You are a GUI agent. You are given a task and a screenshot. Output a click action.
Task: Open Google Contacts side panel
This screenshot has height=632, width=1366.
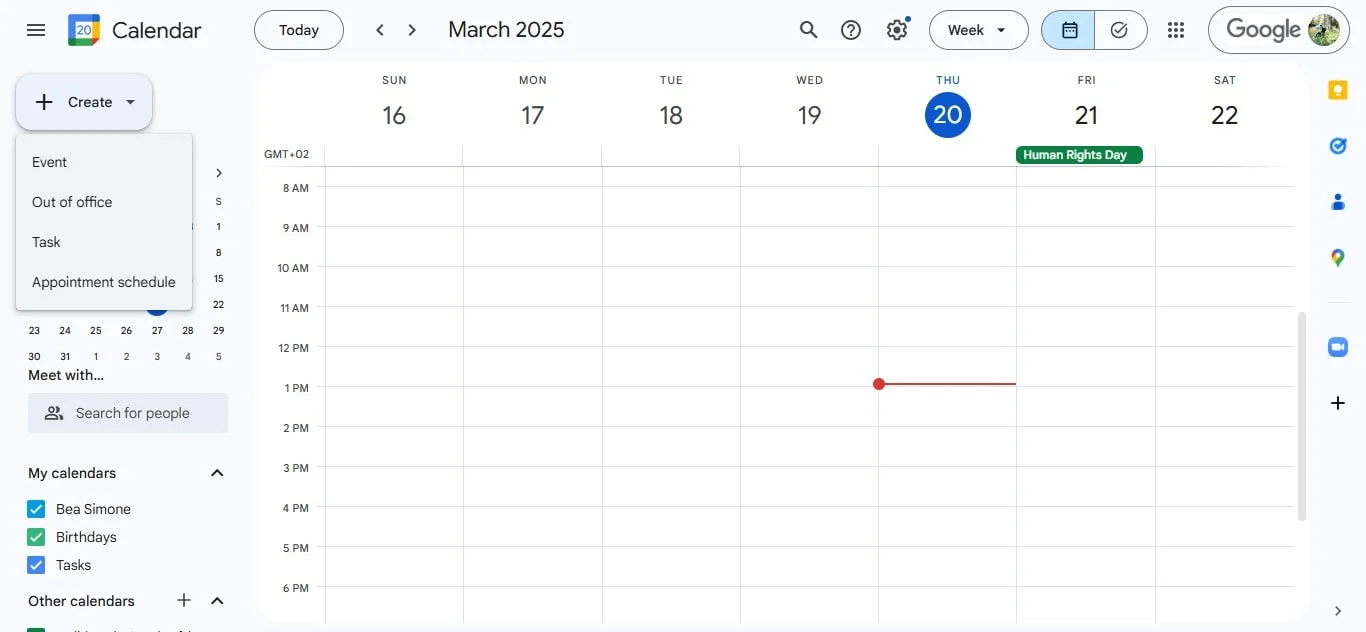[x=1338, y=202]
